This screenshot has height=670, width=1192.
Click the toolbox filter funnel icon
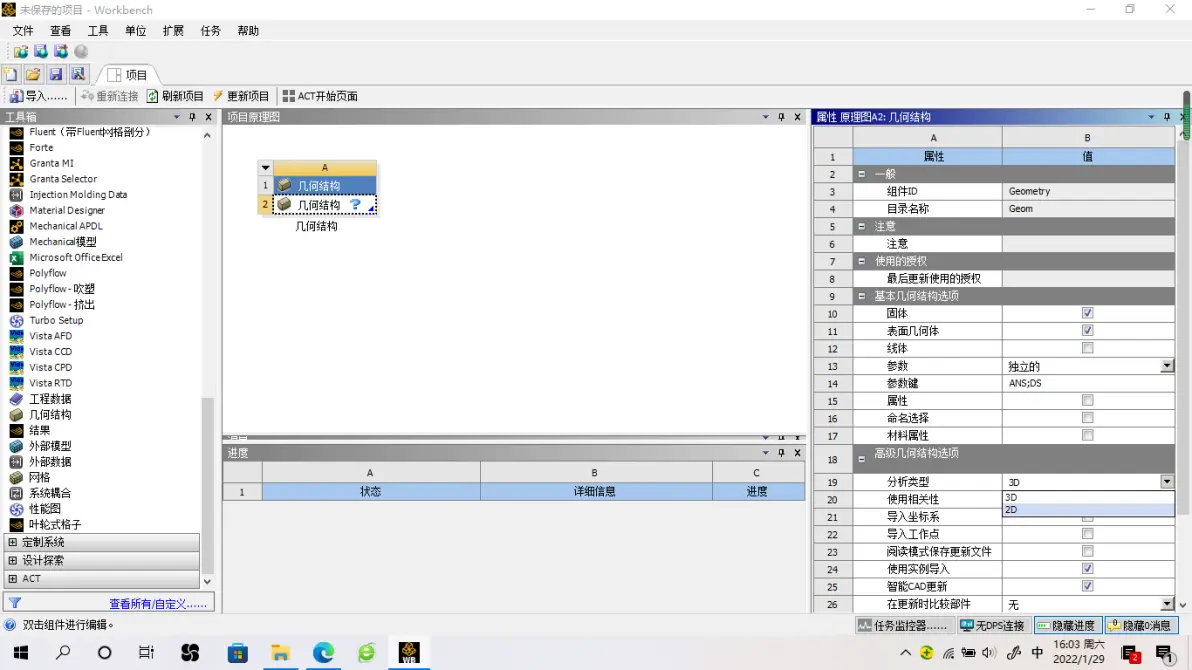click(x=14, y=603)
